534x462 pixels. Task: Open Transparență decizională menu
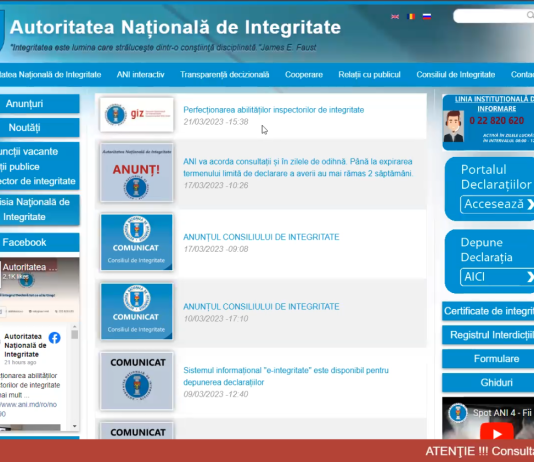click(x=224, y=75)
